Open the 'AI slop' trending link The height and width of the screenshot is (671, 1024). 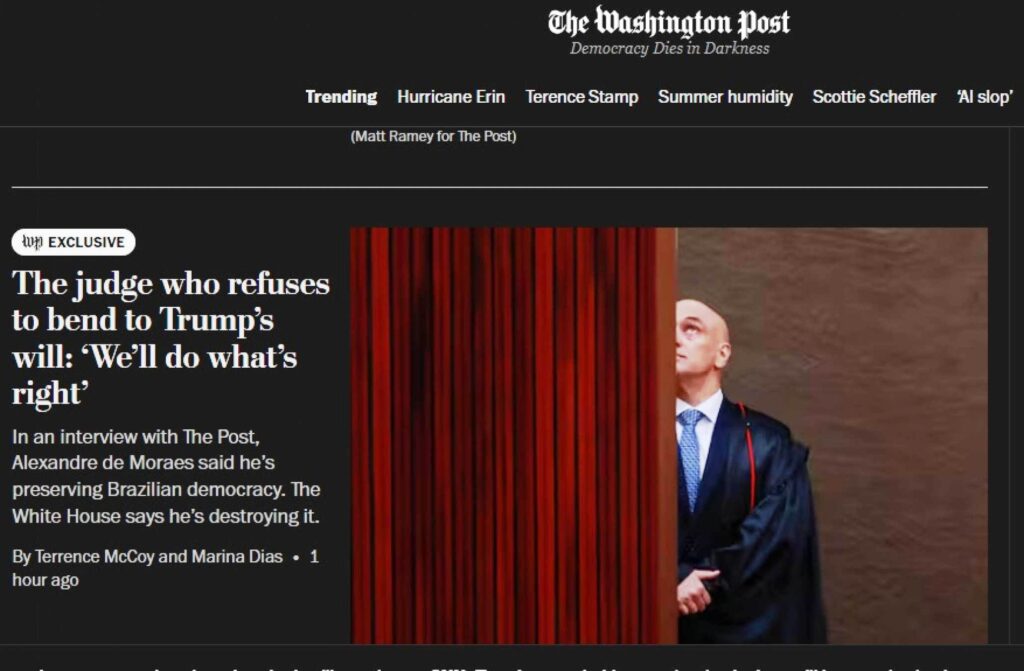click(x=985, y=97)
